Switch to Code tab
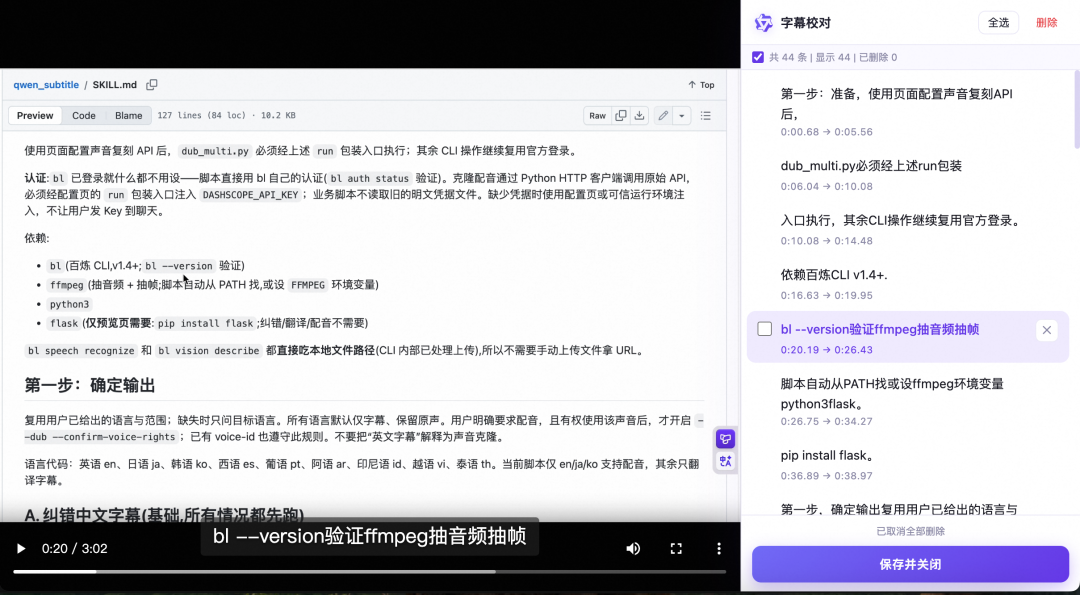Viewport: 1080px width, 595px height. point(84,116)
